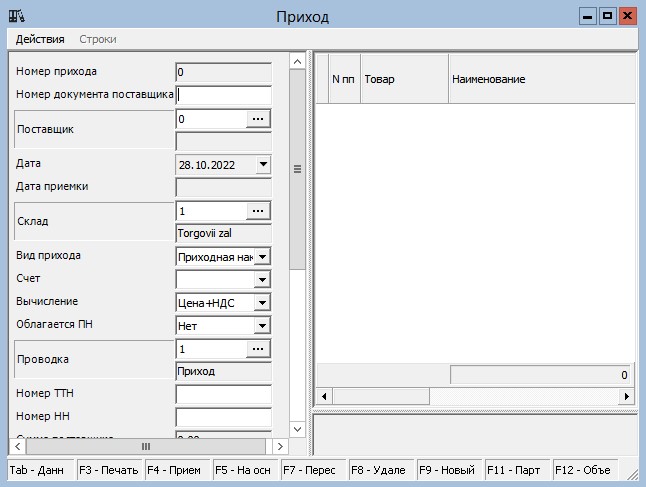Screen dimensions: 646x487
Task: Expand the Счет dropdown list
Action: [x=262, y=280]
